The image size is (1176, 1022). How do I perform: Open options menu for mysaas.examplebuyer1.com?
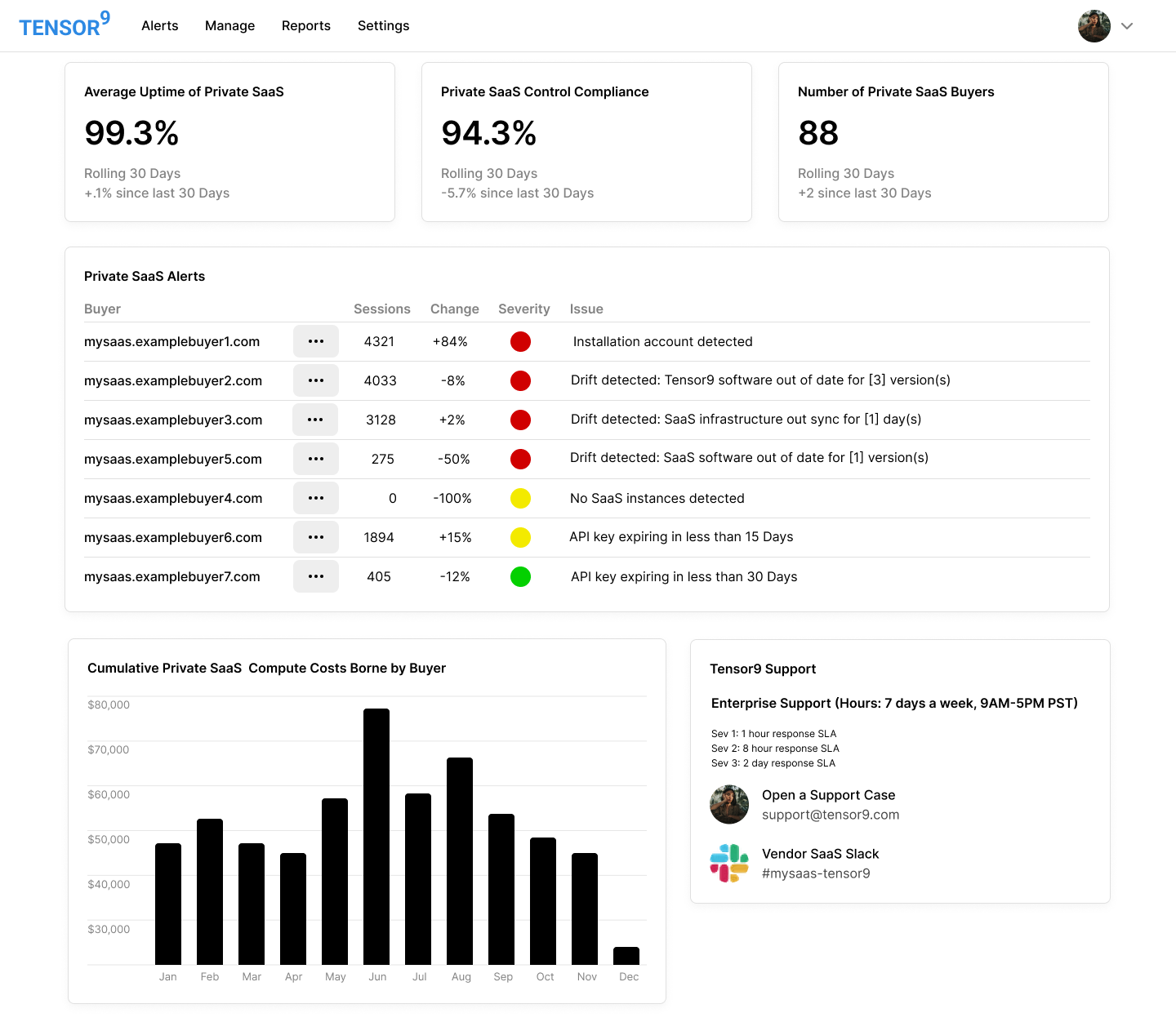point(316,341)
